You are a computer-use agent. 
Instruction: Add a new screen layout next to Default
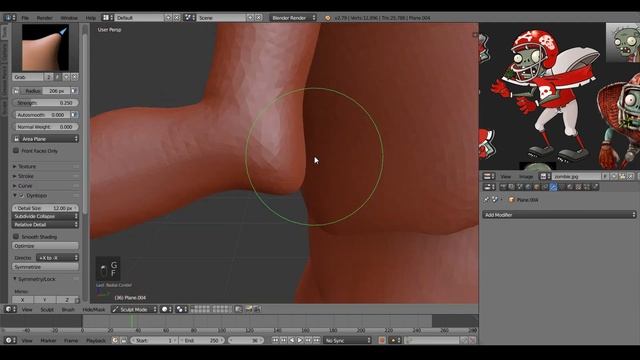(168, 18)
